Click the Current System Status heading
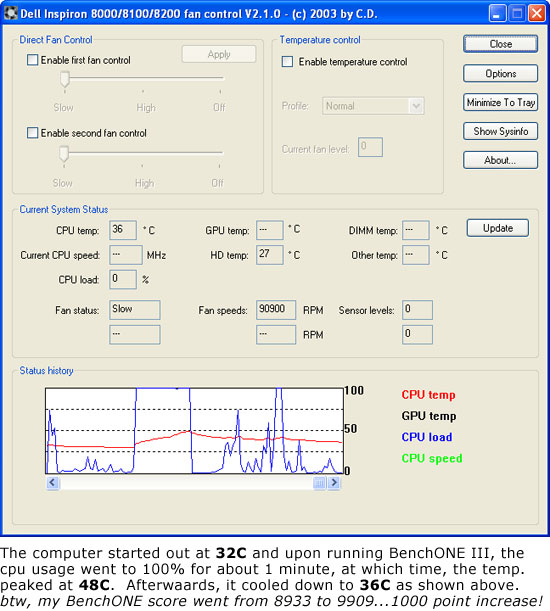The height and width of the screenshot is (611, 550). tap(64, 209)
